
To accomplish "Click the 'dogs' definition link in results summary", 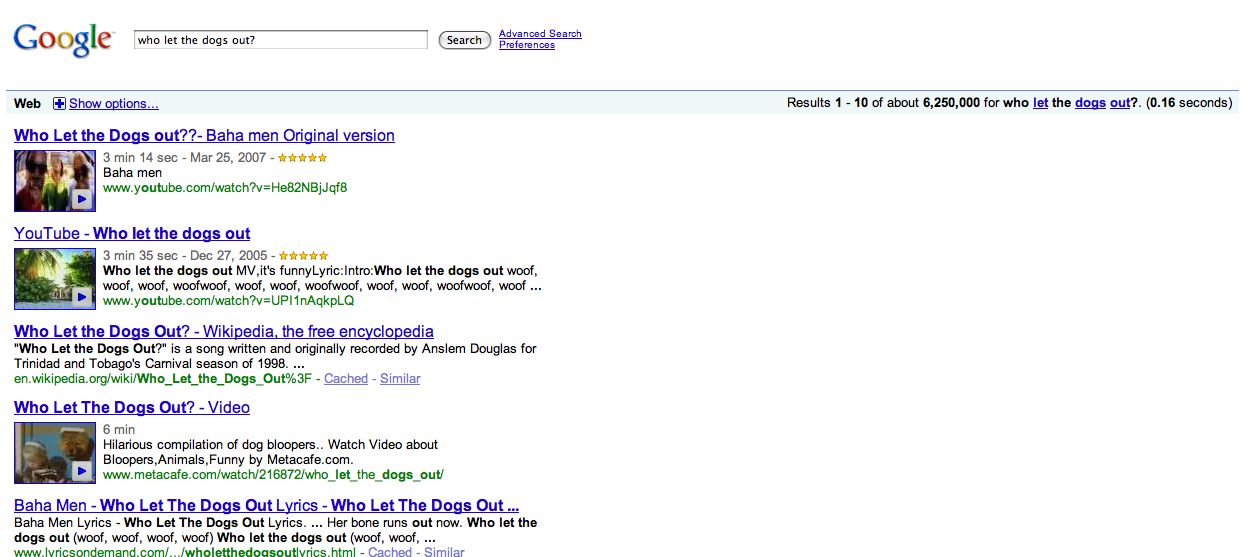I will (x=1090, y=103).
